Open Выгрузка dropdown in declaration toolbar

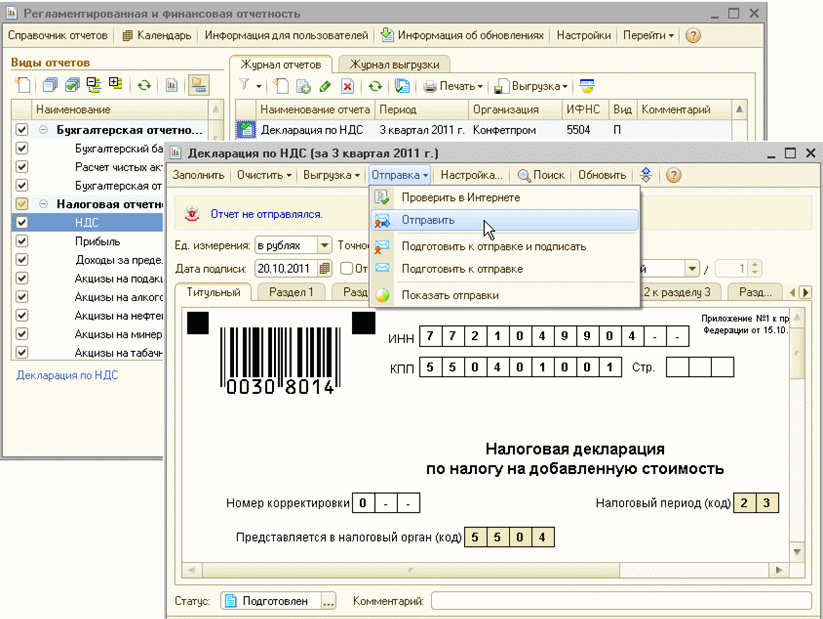(x=331, y=175)
